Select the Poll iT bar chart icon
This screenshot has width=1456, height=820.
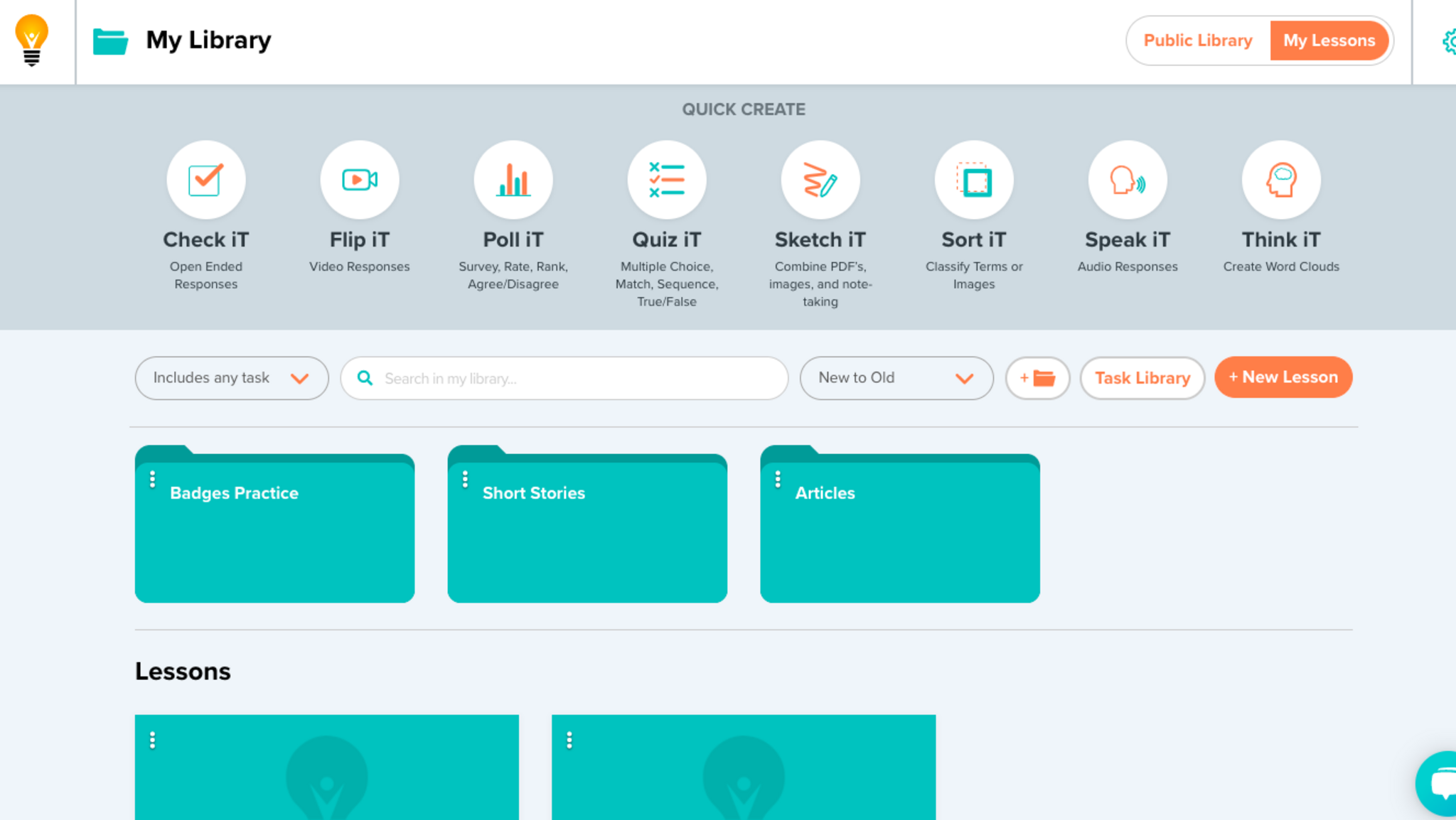[x=513, y=180]
